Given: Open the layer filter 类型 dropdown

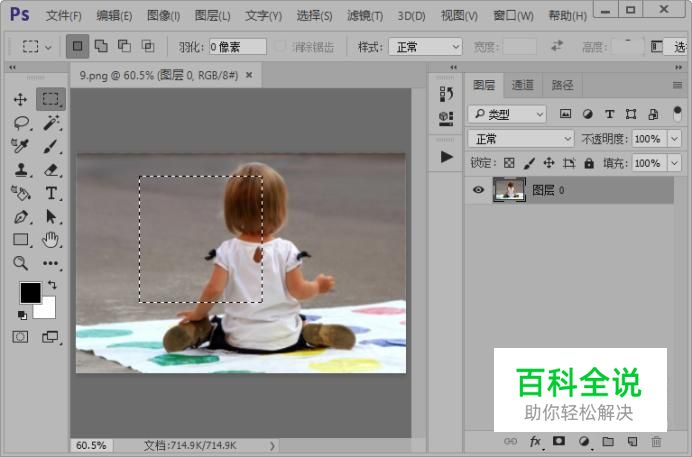Looking at the screenshot, I should pos(507,115).
